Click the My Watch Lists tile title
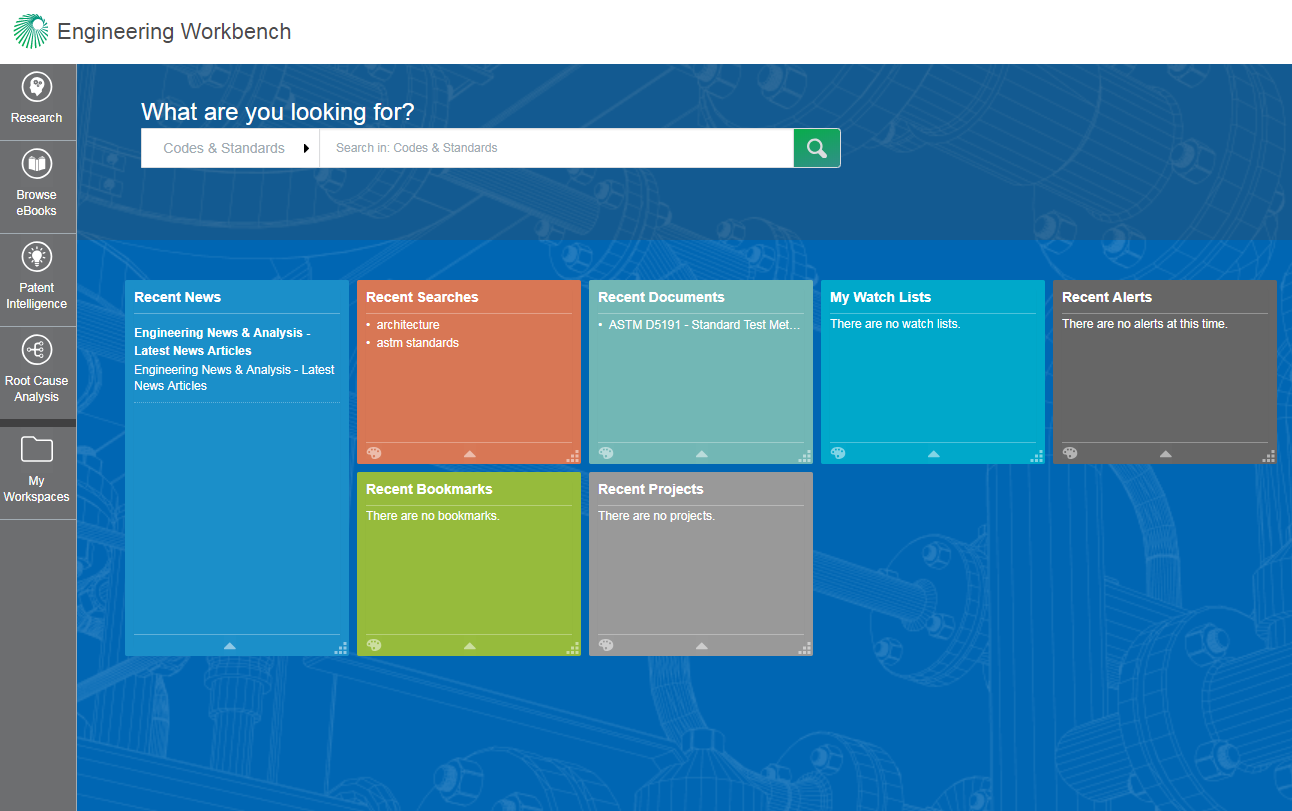 (880, 297)
